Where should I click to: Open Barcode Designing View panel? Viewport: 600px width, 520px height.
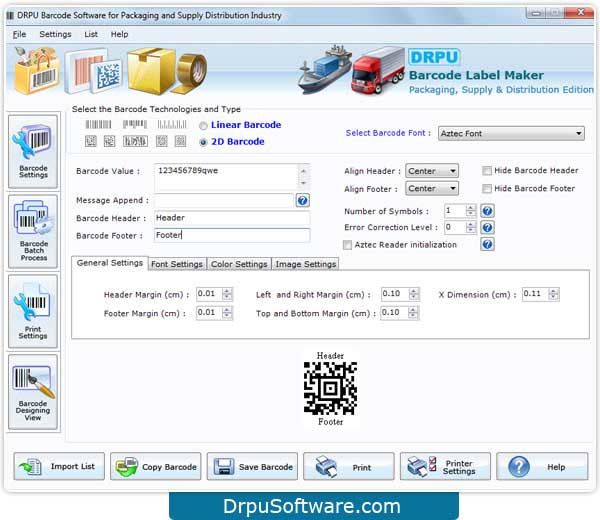(33, 392)
